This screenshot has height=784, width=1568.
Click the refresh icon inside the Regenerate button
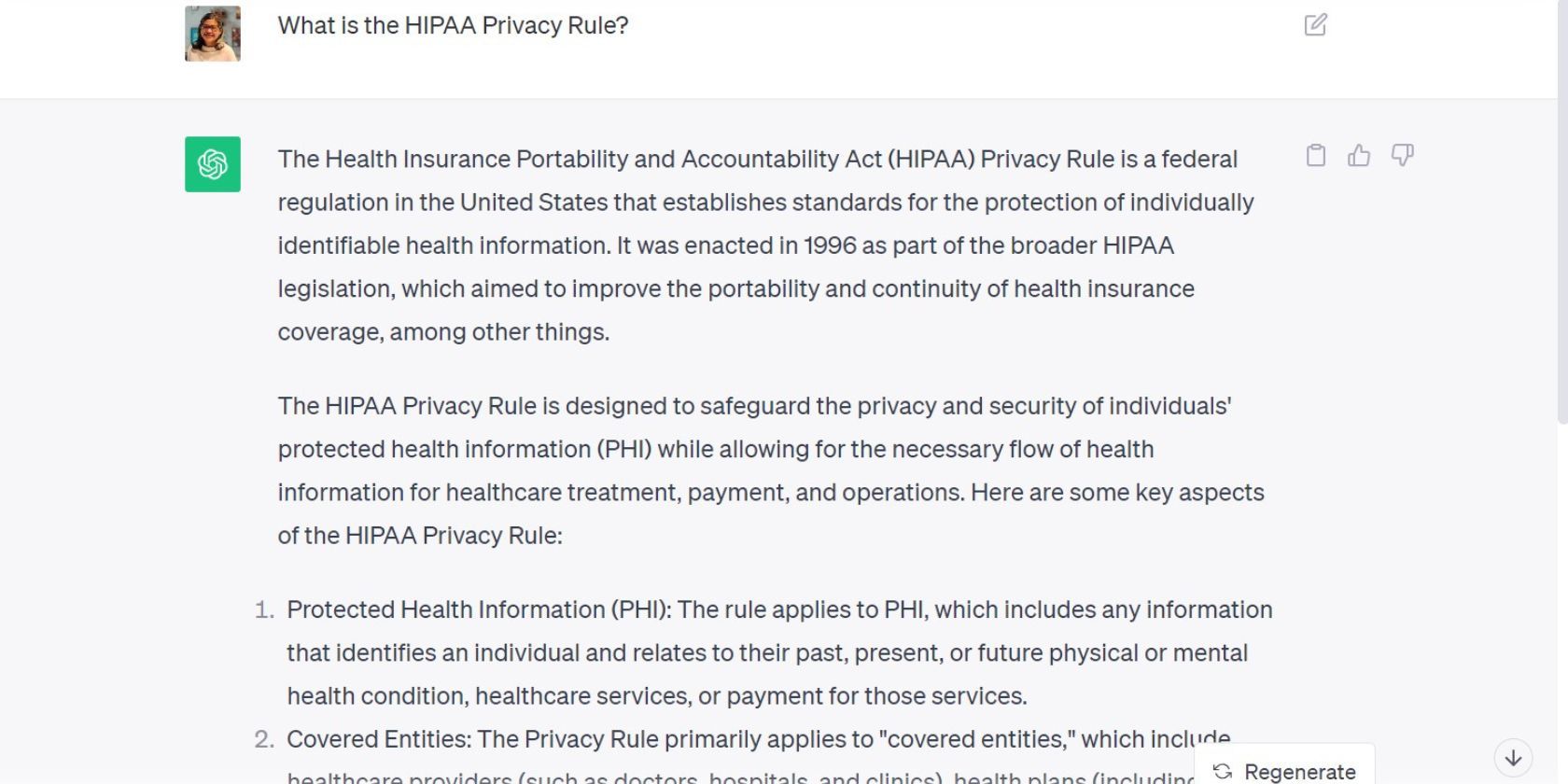[x=1221, y=771]
